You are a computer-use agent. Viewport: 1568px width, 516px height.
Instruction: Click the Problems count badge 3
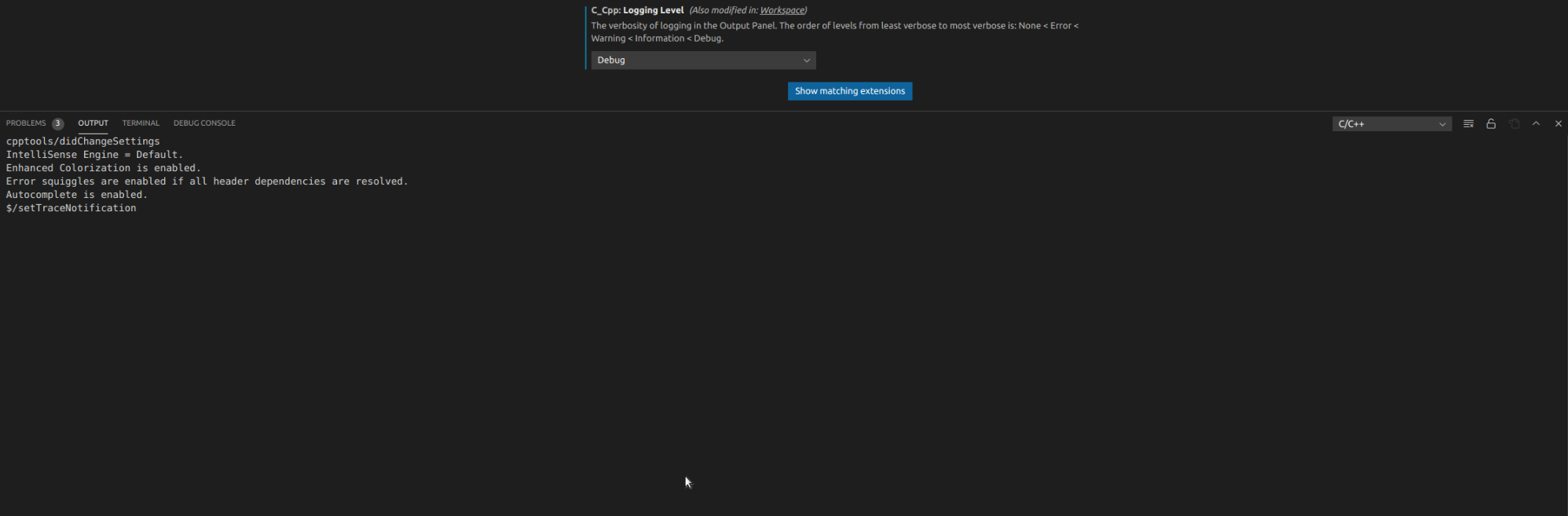coord(58,123)
